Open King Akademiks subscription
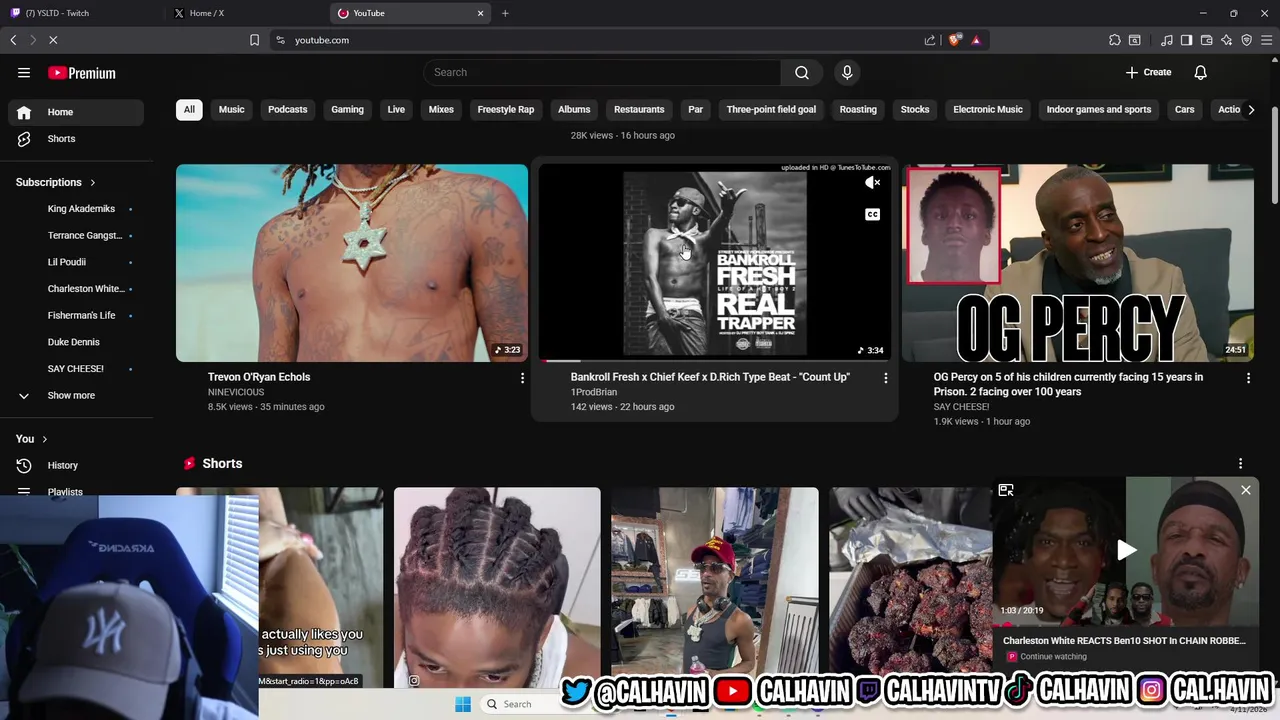 (x=81, y=209)
